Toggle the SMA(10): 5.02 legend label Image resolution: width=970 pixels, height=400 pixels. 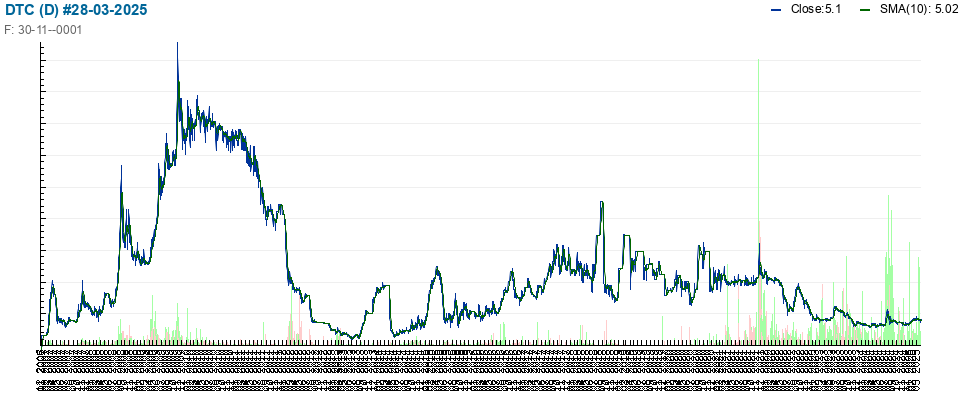[x=919, y=10]
